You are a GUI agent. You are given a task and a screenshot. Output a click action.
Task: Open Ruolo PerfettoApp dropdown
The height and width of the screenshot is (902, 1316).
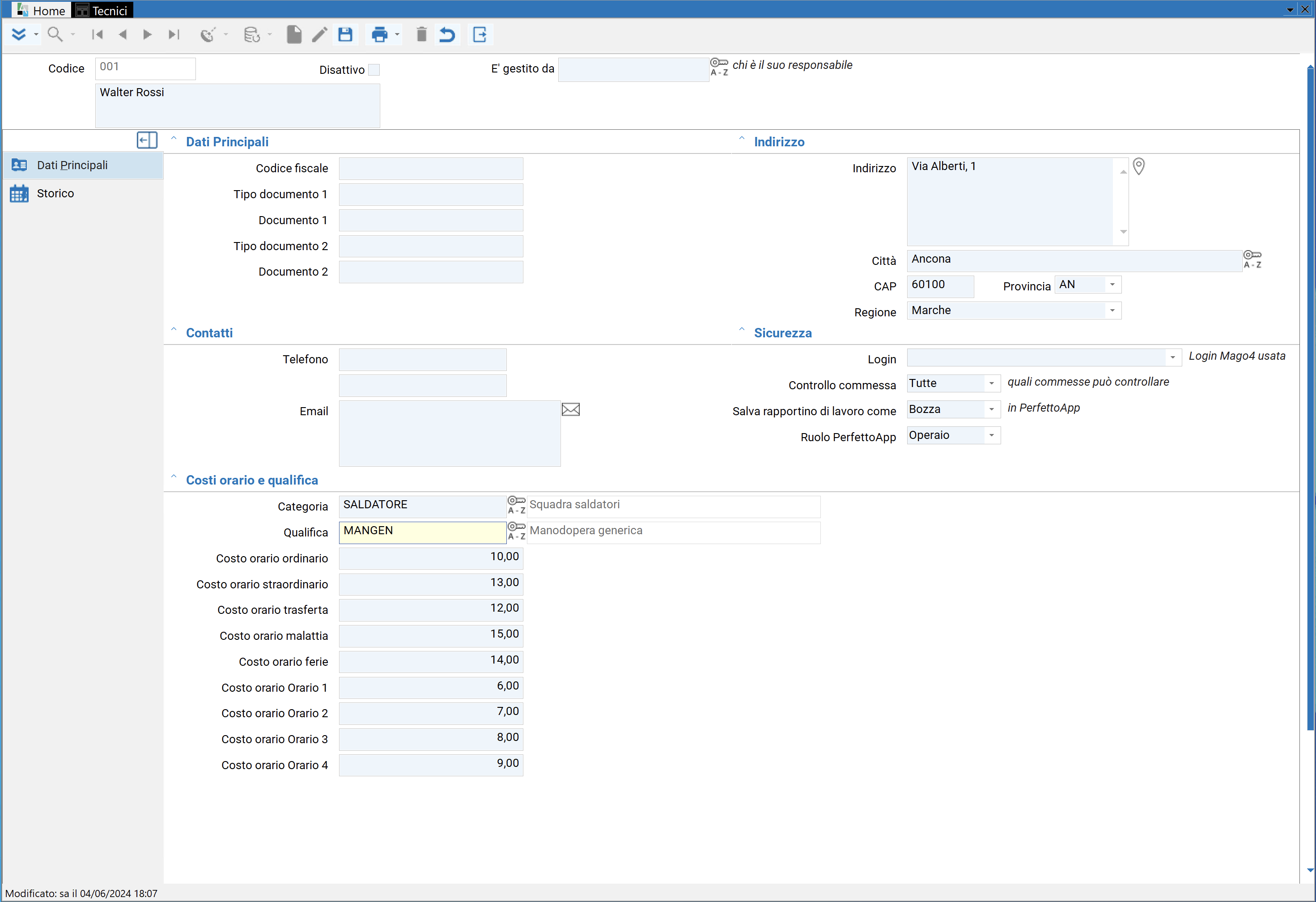tap(992, 435)
